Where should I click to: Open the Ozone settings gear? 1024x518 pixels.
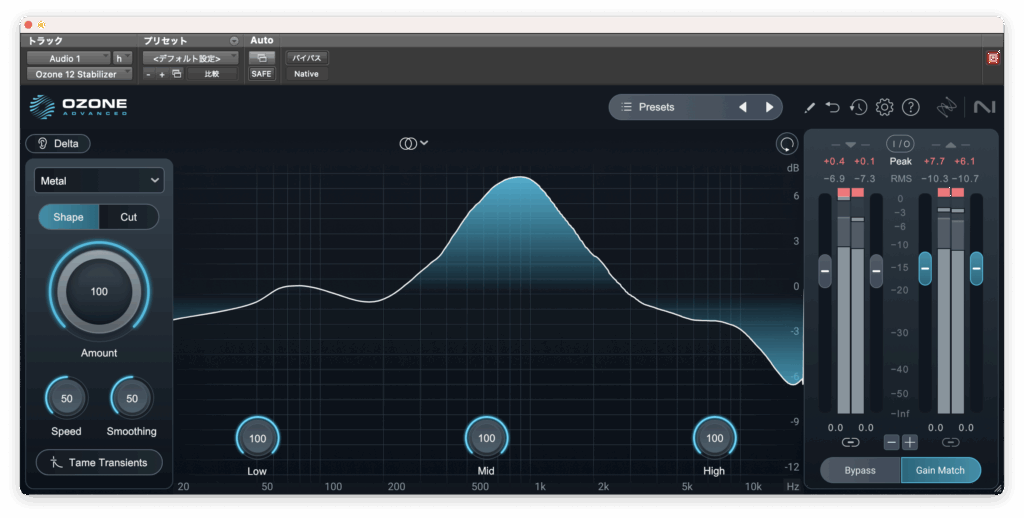(x=884, y=107)
